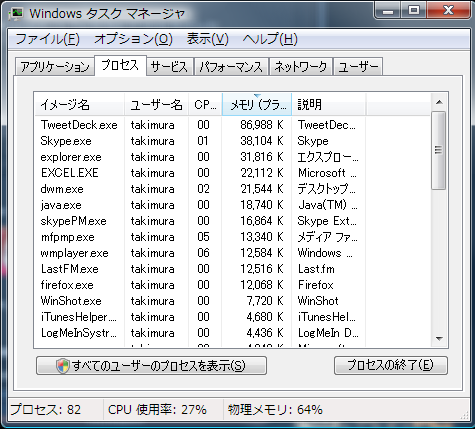Click the Task Manager title bar icon
The height and width of the screenshot is (429, 475).
click(16, 14)
